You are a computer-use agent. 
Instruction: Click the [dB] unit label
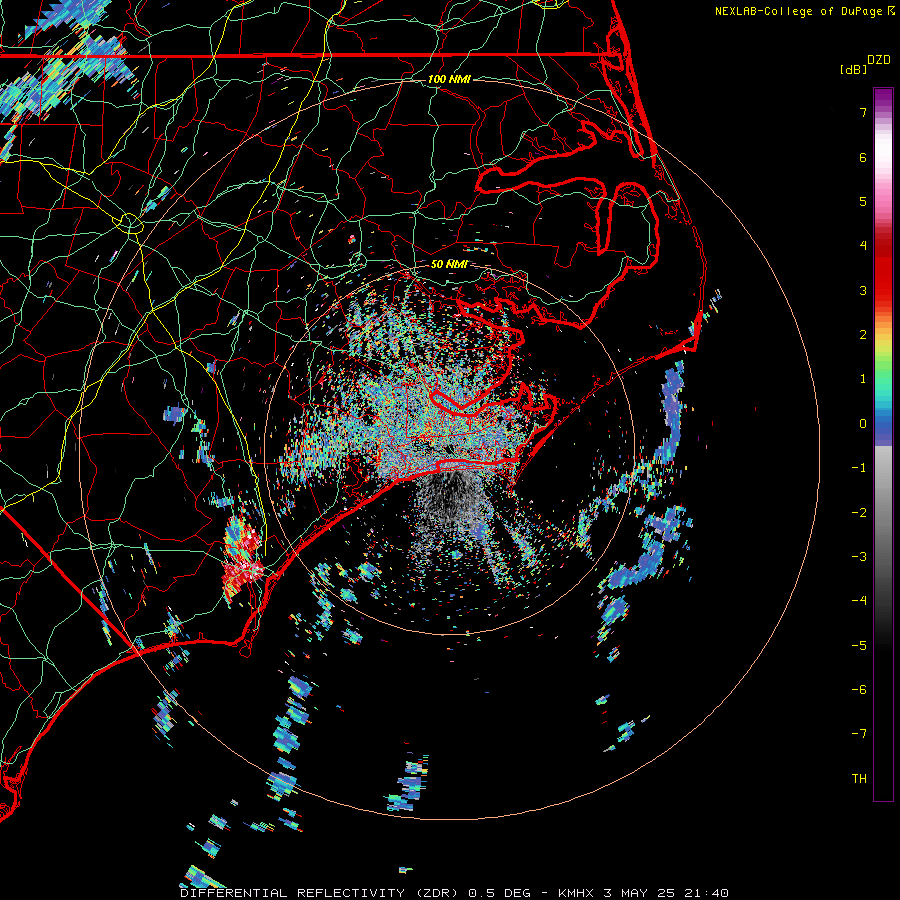coord(853,69)
